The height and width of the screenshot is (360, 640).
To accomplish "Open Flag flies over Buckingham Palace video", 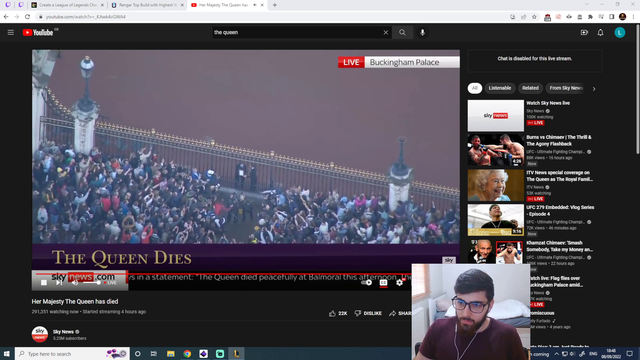I will point(557,281).
